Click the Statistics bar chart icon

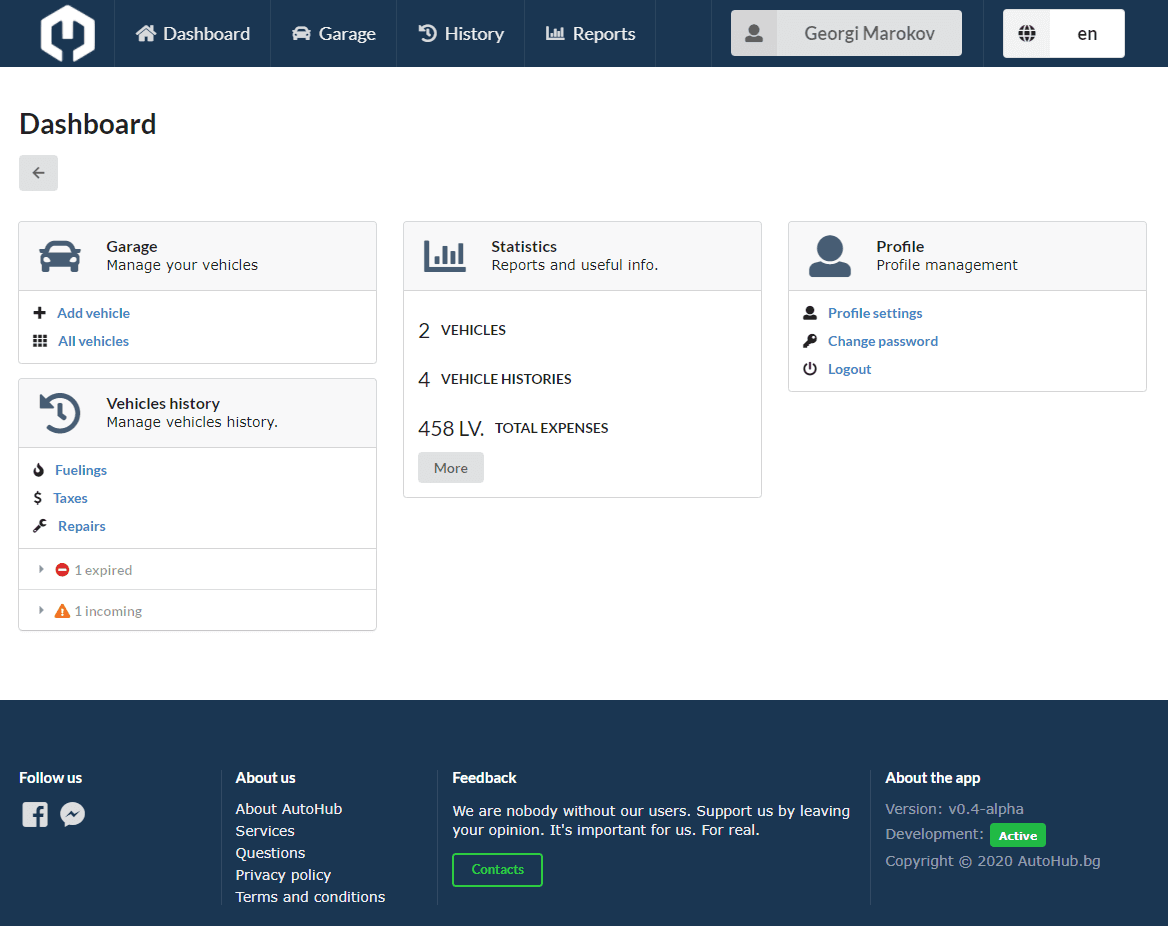tap(444, 256)
